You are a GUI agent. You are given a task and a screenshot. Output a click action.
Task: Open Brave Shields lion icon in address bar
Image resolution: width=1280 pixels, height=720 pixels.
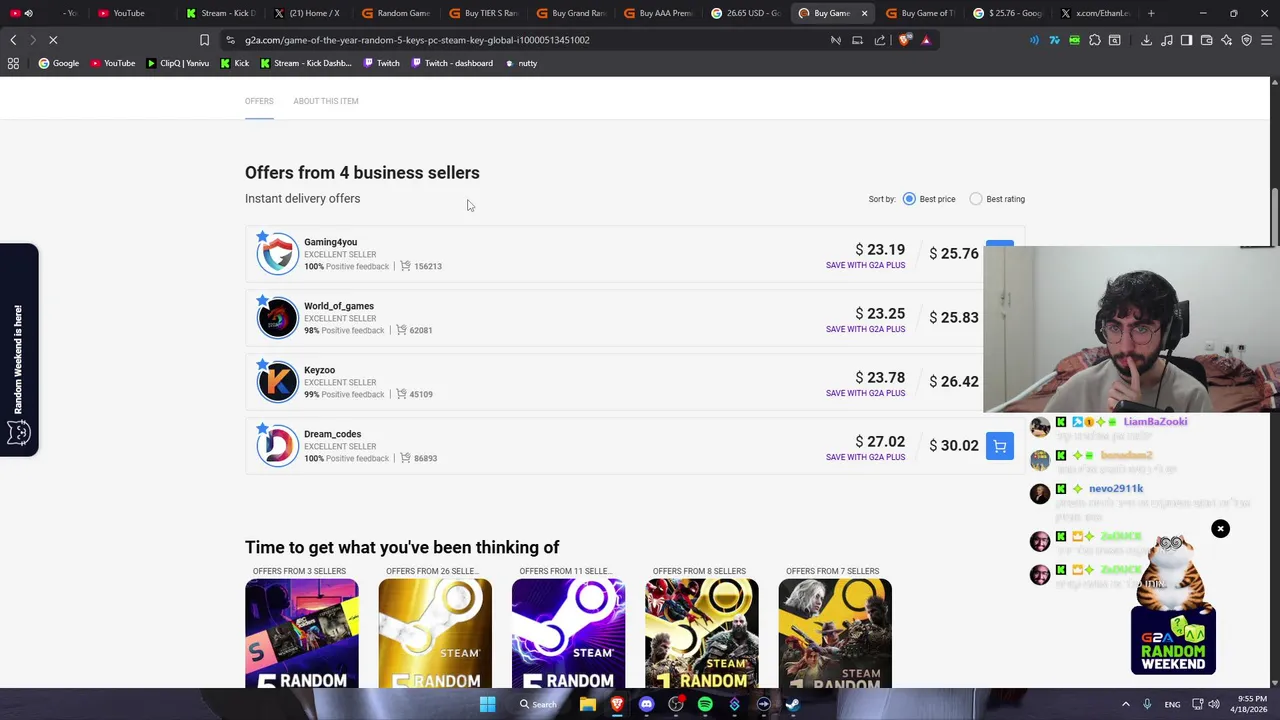click(906, 40)
